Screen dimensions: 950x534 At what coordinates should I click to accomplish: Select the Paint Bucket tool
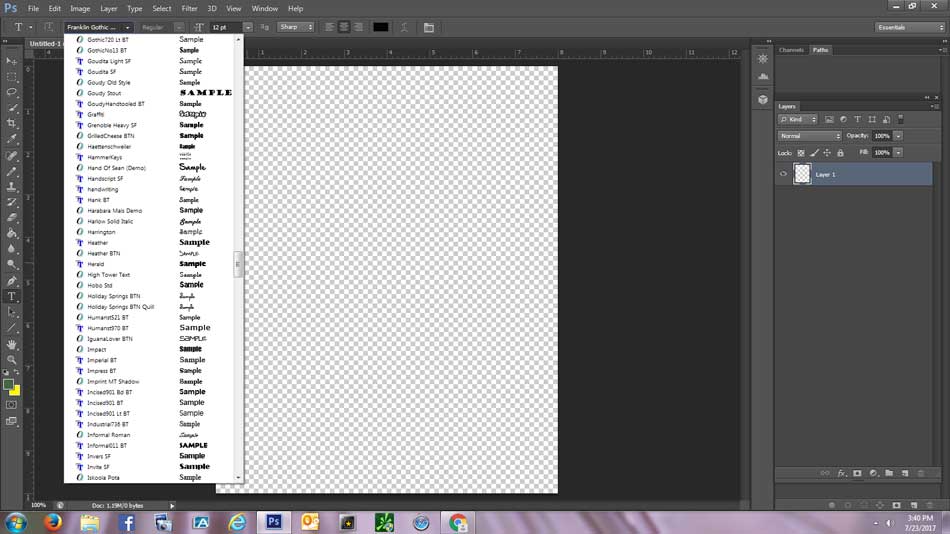(12, 233)
